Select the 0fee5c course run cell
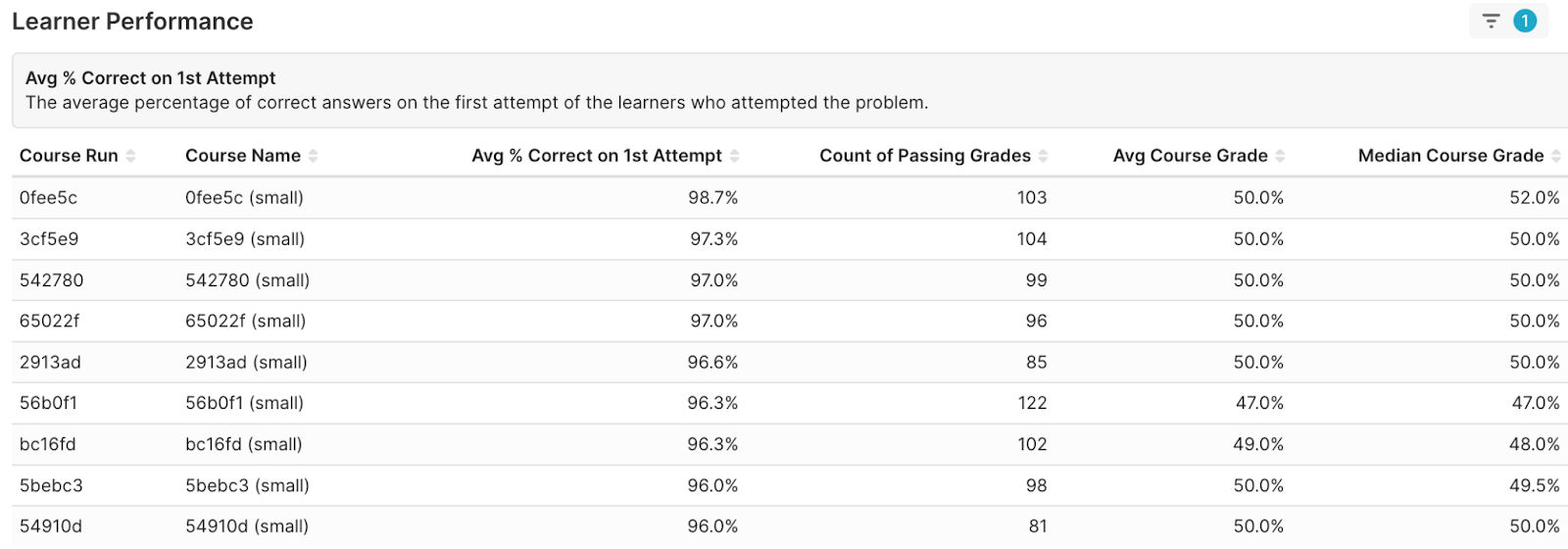This screenshot has height=549, width=1568. pyautogui.click(x=48, y=198)
